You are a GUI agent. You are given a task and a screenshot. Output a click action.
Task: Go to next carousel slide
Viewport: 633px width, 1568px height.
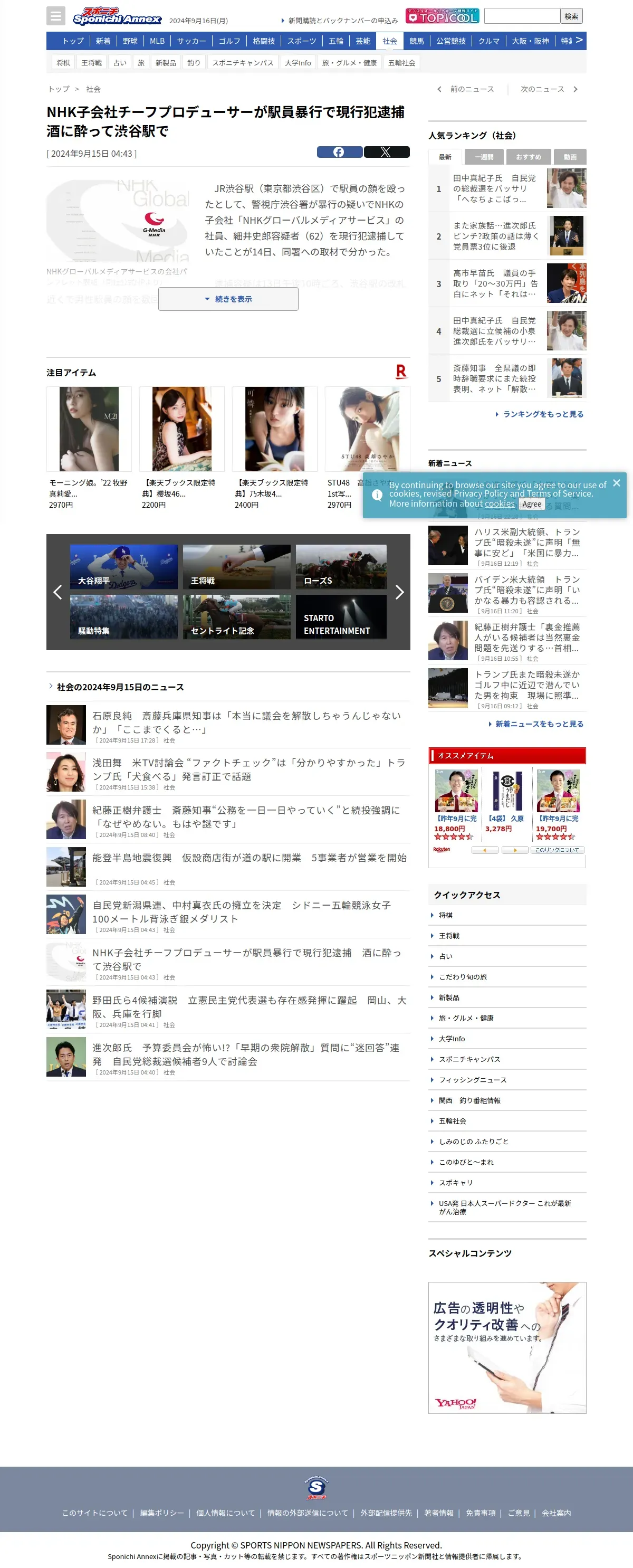click(x=399, y=592)
